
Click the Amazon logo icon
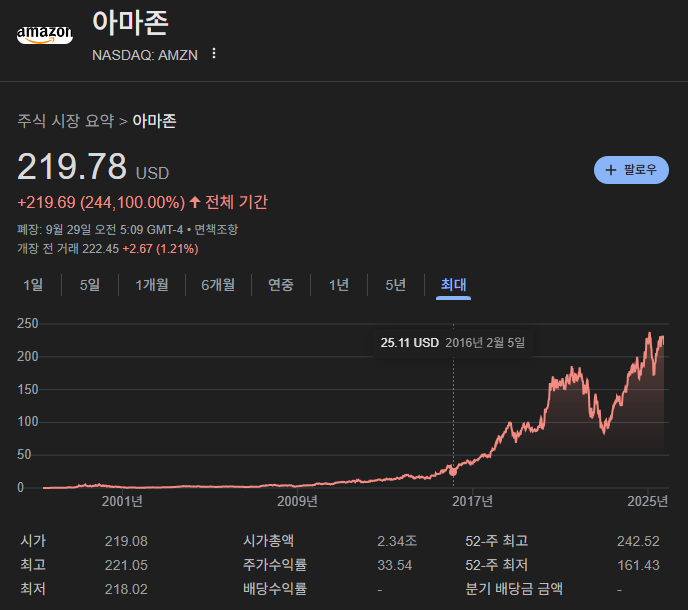(x=45, y=34)
